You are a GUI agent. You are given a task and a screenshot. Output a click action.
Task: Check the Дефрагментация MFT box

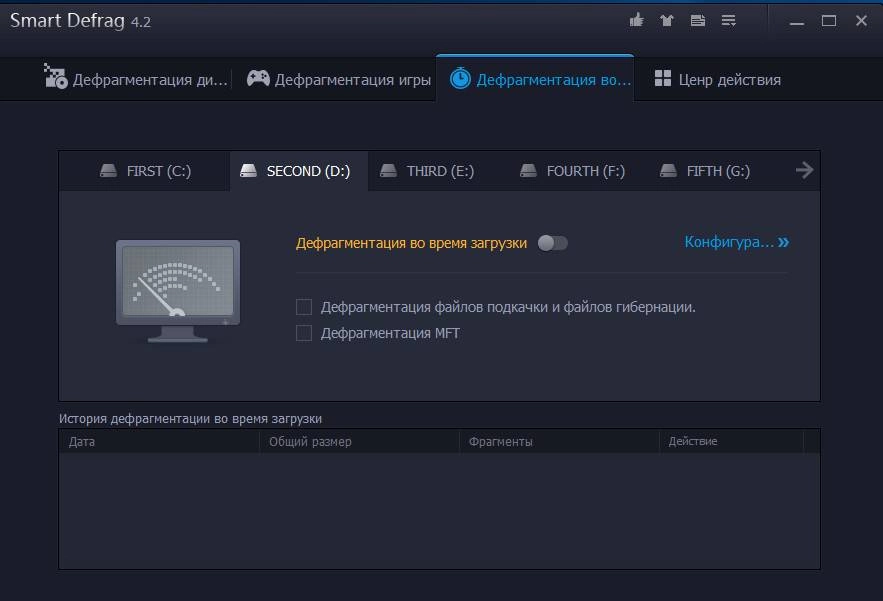coord(304,333)
